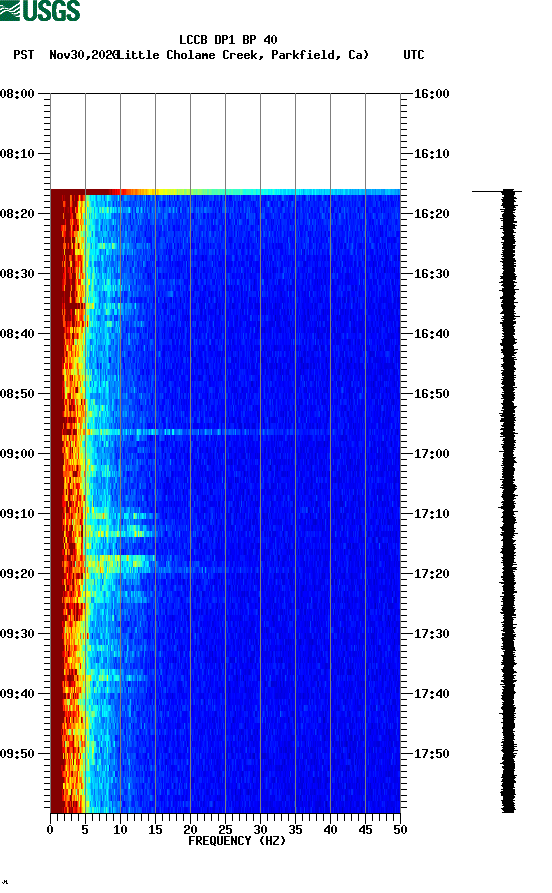
Task: Click the 35 Hz frequency tick label
Action: 295,830
